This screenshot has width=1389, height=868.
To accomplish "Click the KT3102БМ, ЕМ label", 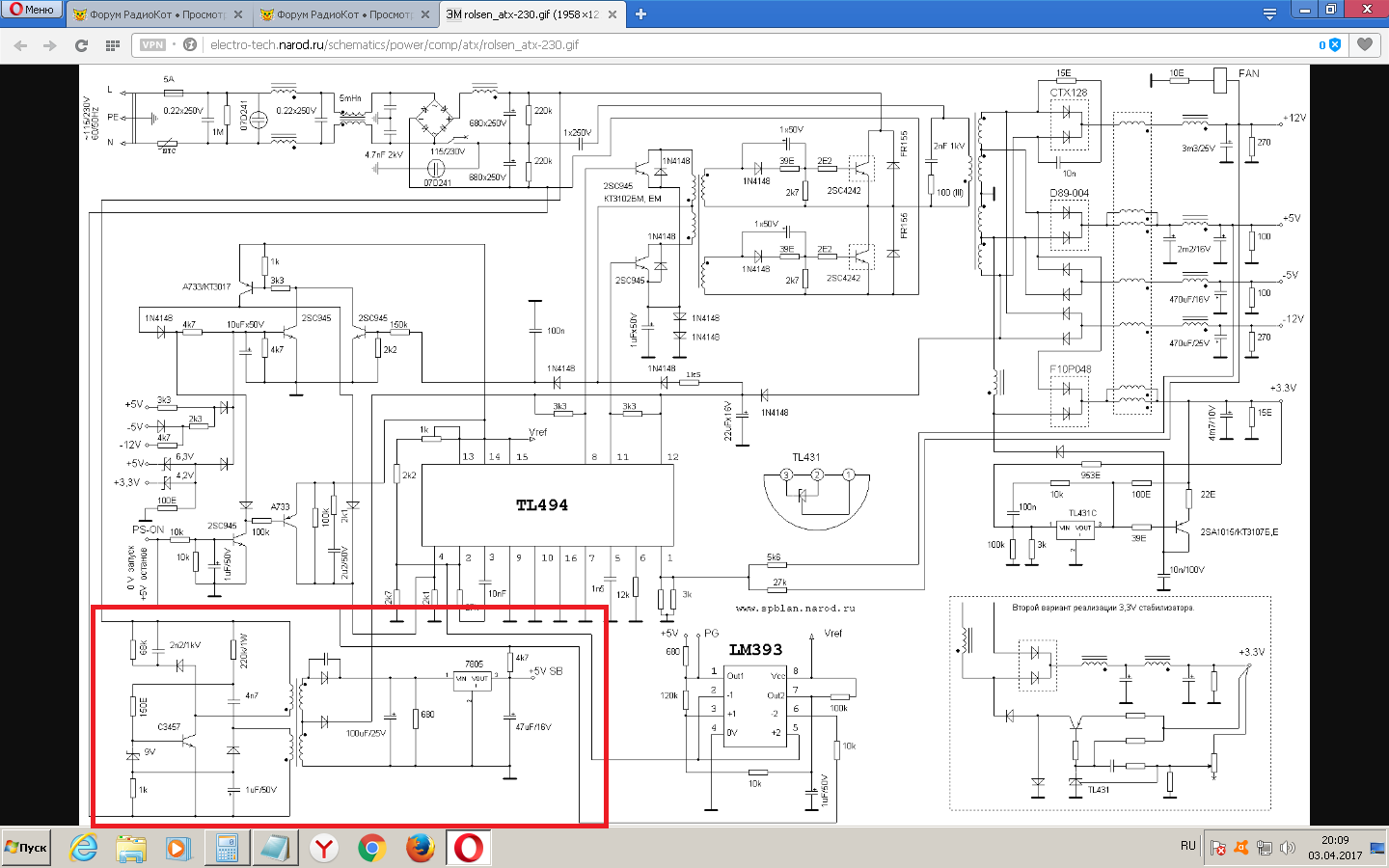I will pyautogui.click(x=633, y=199).
